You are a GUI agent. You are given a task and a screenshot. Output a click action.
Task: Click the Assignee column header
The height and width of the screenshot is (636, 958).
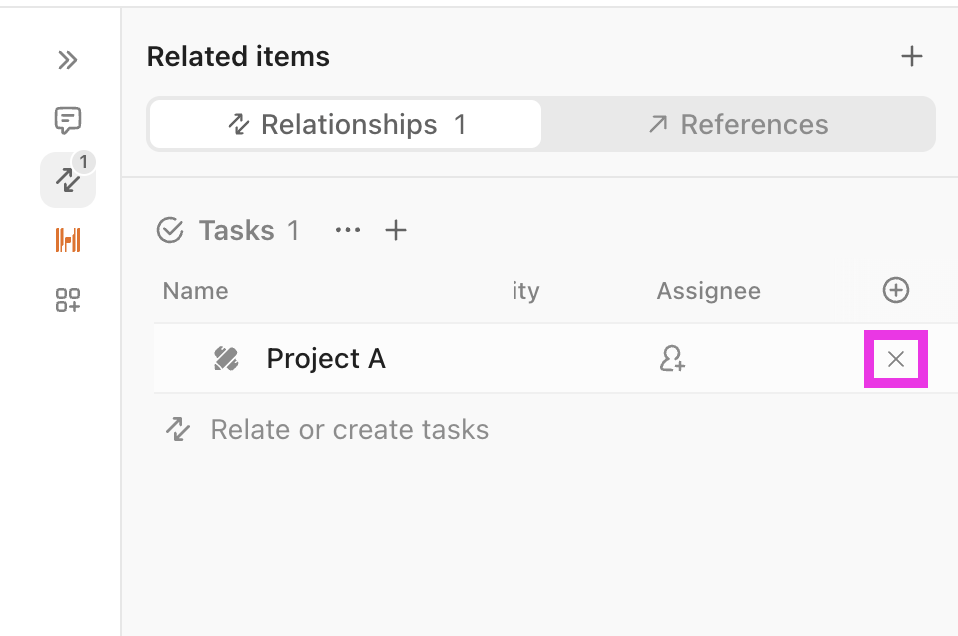pyautogui.click(x=708, y=291)
